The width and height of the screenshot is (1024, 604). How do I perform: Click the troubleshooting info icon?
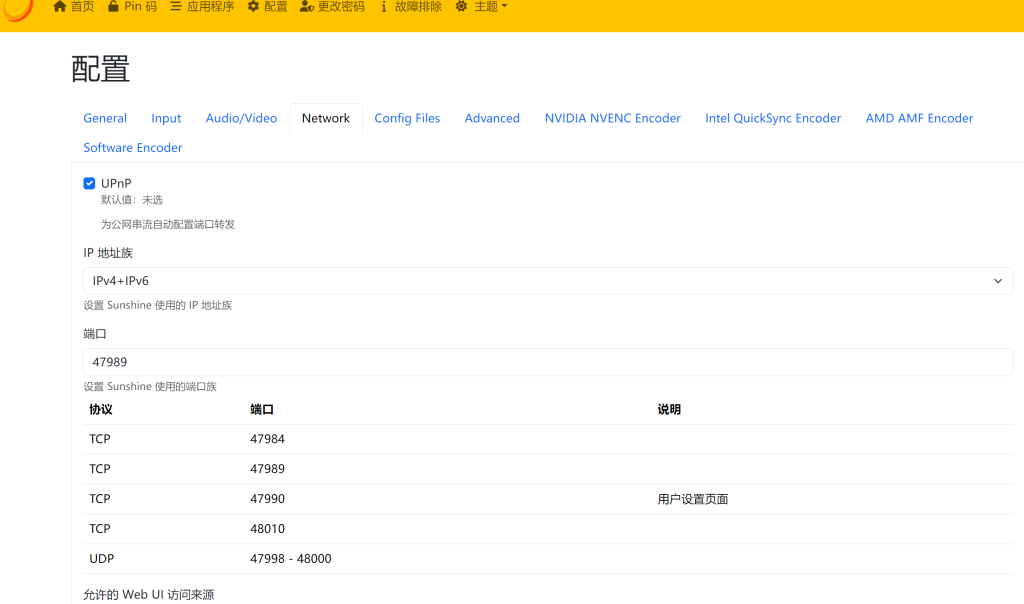coord(384,7)
